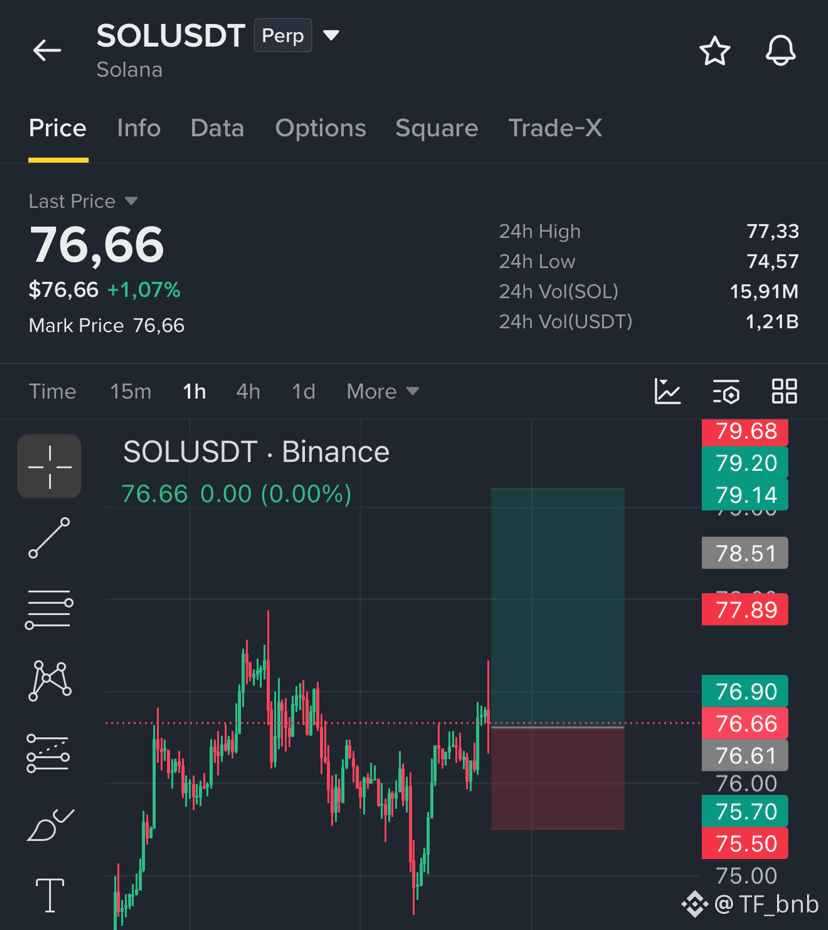828x930 pixels.
Task: Select the 4h chart interval
Action: point(248,391)
